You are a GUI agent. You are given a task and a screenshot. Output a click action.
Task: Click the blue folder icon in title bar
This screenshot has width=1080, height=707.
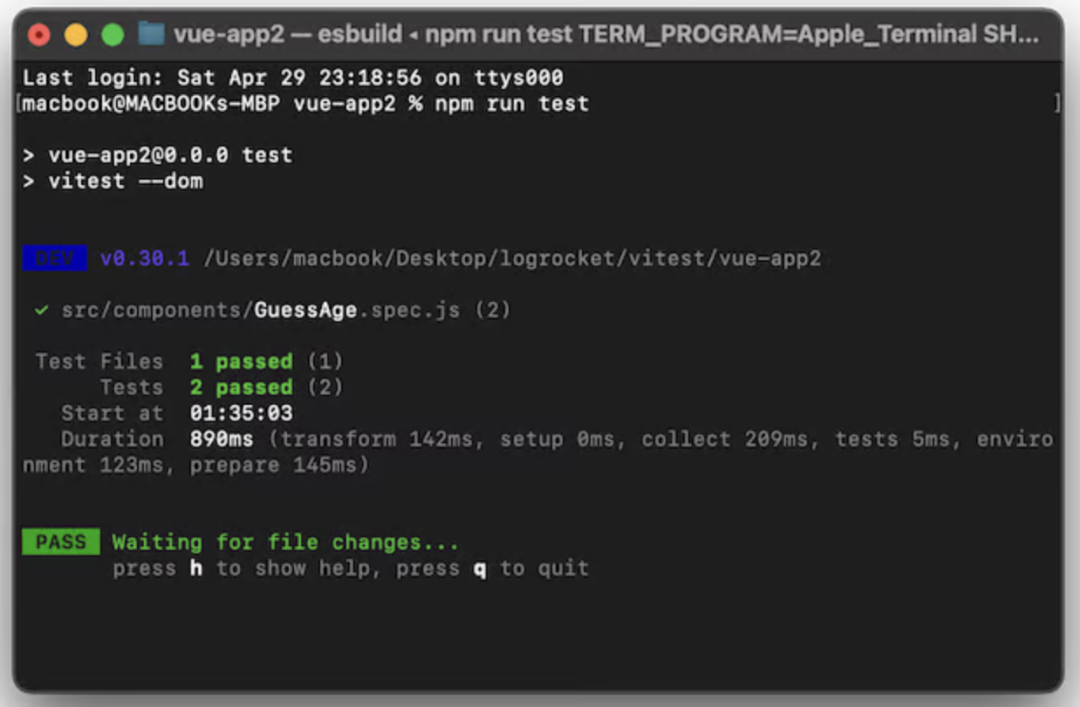152,34
